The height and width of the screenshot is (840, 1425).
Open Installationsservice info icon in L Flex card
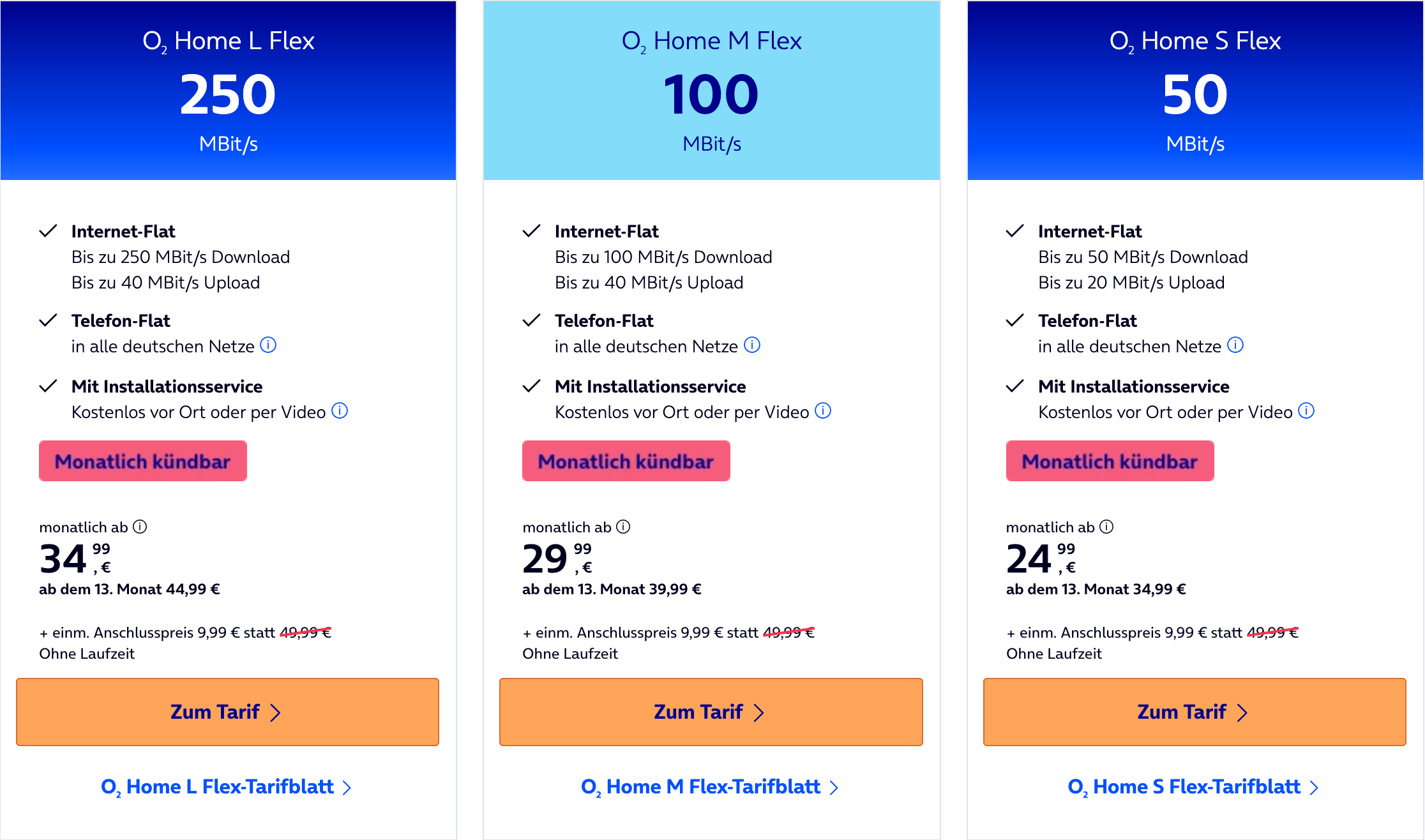340,410
